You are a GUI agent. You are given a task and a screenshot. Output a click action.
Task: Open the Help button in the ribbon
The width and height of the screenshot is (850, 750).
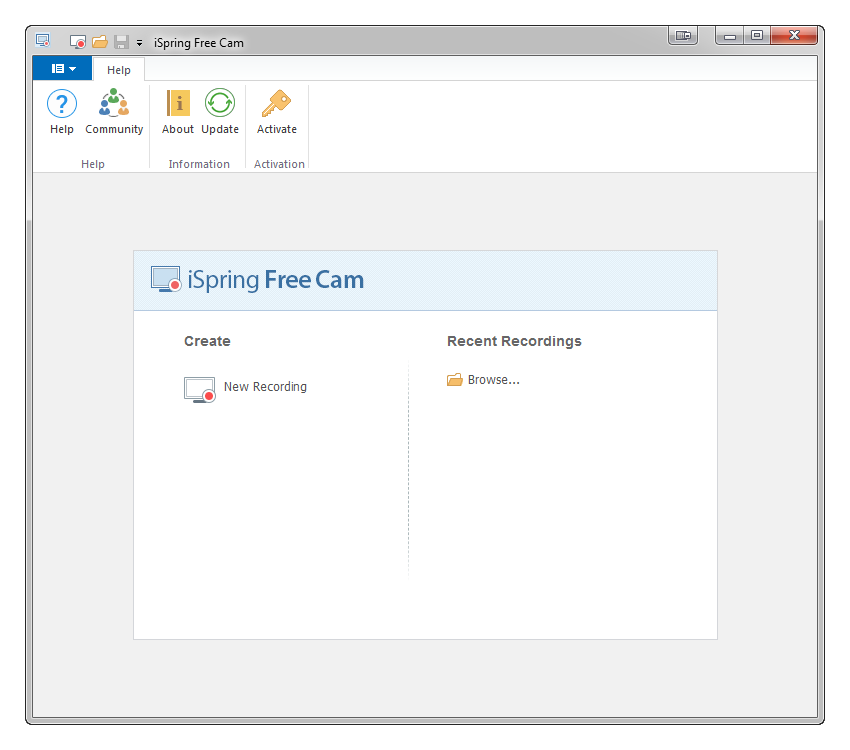(61, 112)
